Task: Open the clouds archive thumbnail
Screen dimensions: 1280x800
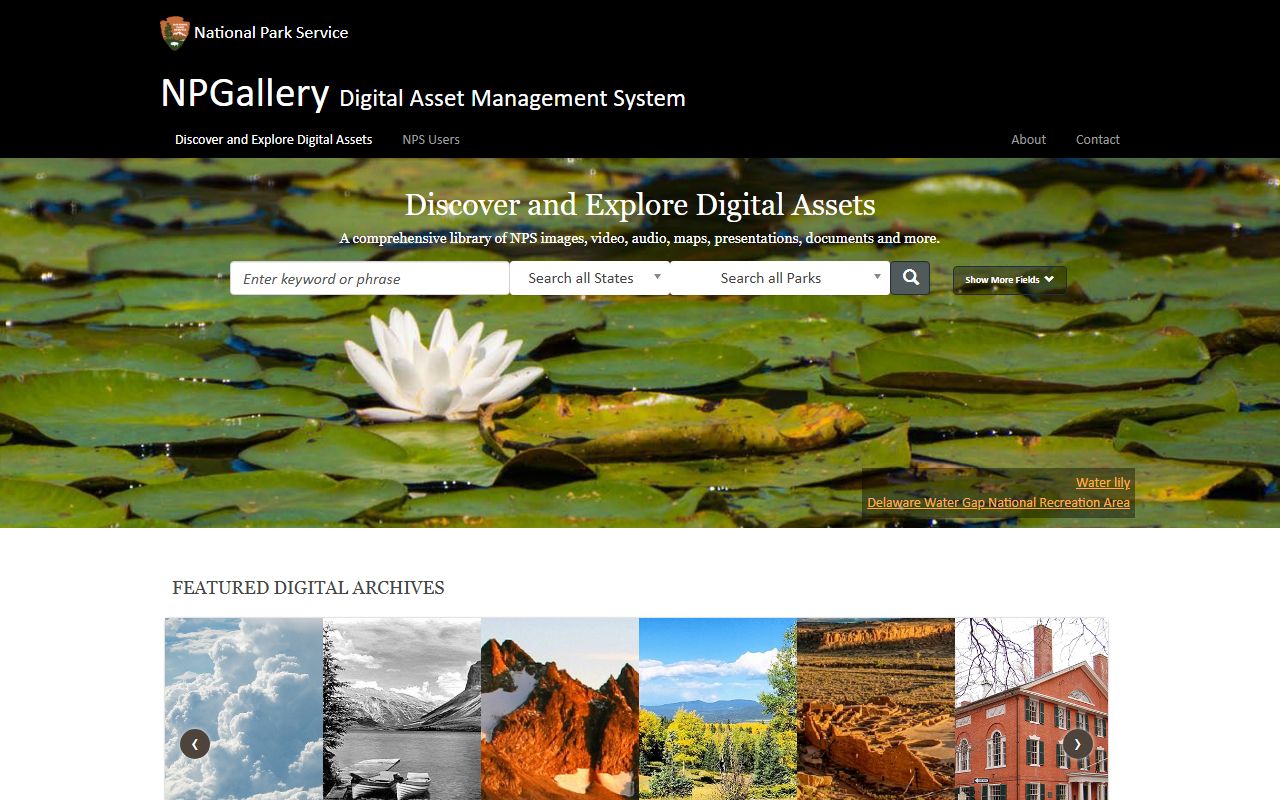Action: (244, 709)
